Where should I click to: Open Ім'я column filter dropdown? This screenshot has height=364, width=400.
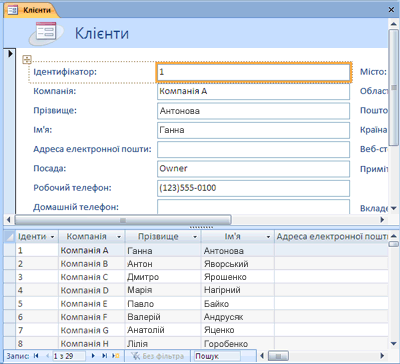[268, 237]
